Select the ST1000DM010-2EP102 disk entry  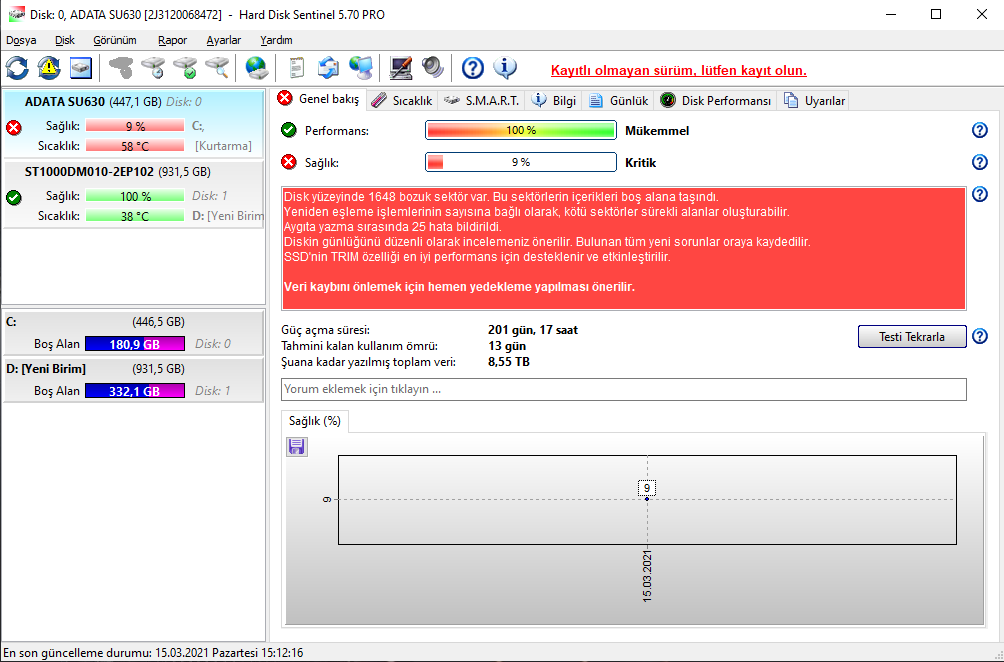[x=133, y=194]
